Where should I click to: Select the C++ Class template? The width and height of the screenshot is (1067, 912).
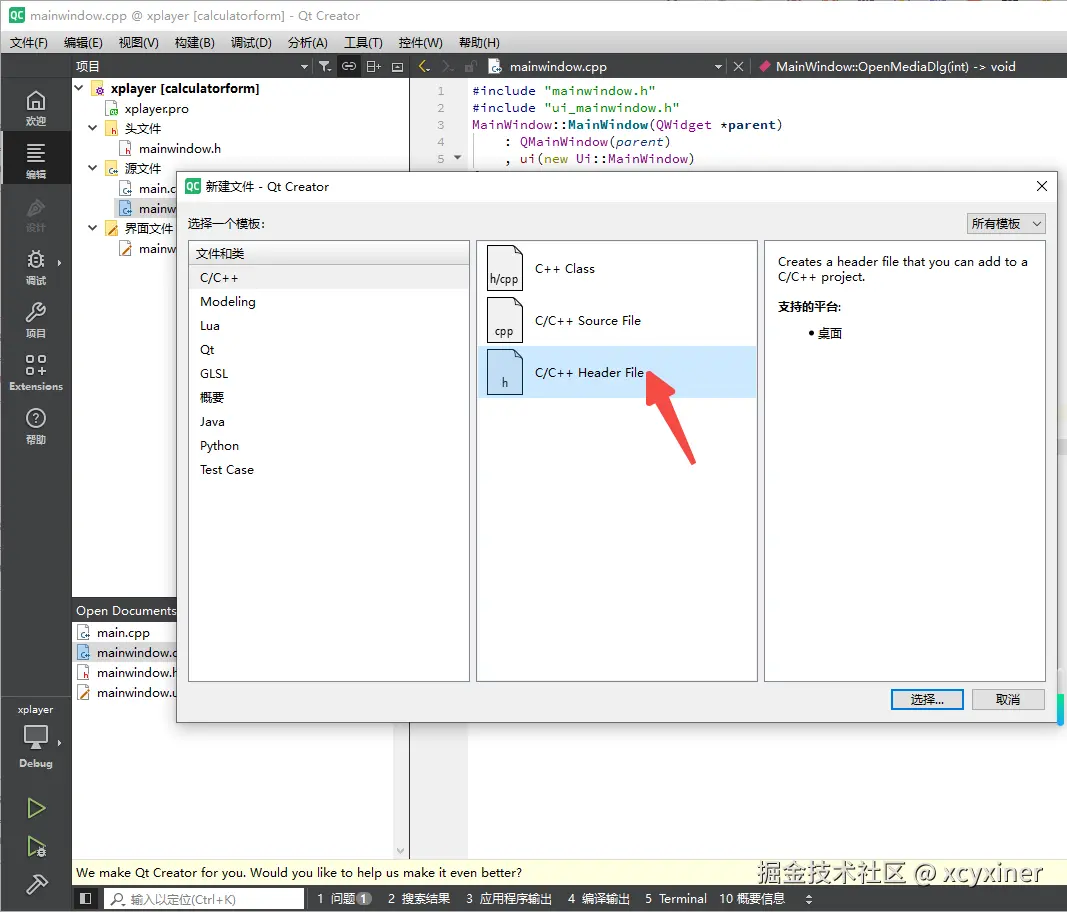(617, 268)
